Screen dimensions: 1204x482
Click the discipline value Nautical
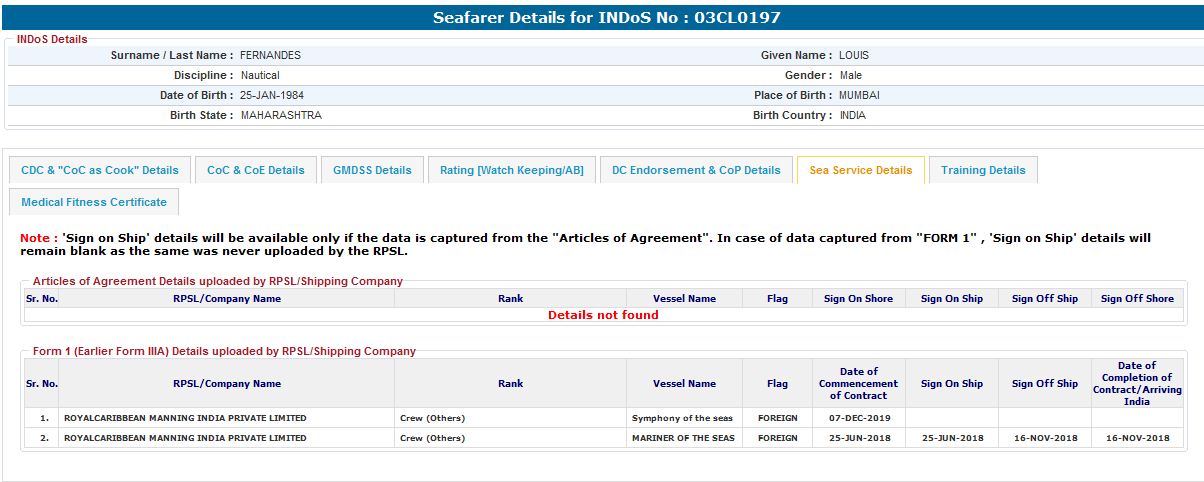coord(260,75)
